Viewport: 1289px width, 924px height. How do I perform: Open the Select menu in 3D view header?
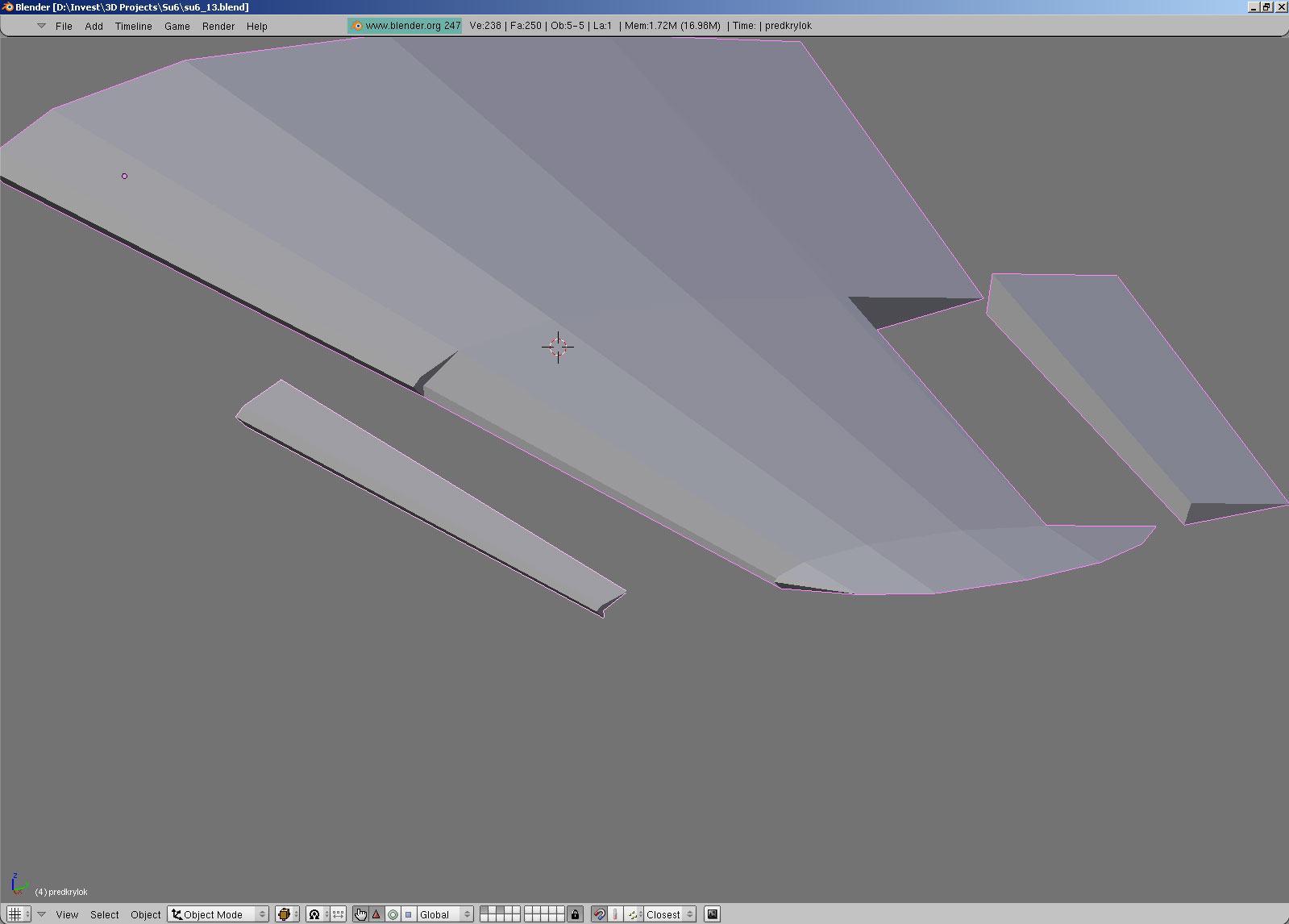click(104, 914)
